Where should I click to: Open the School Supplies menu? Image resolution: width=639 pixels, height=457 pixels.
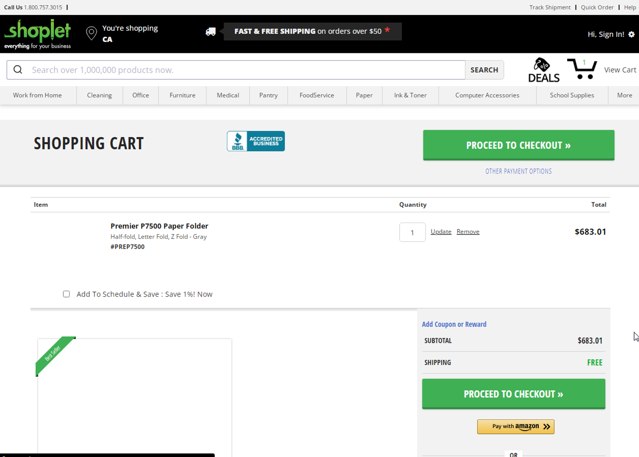572,95
